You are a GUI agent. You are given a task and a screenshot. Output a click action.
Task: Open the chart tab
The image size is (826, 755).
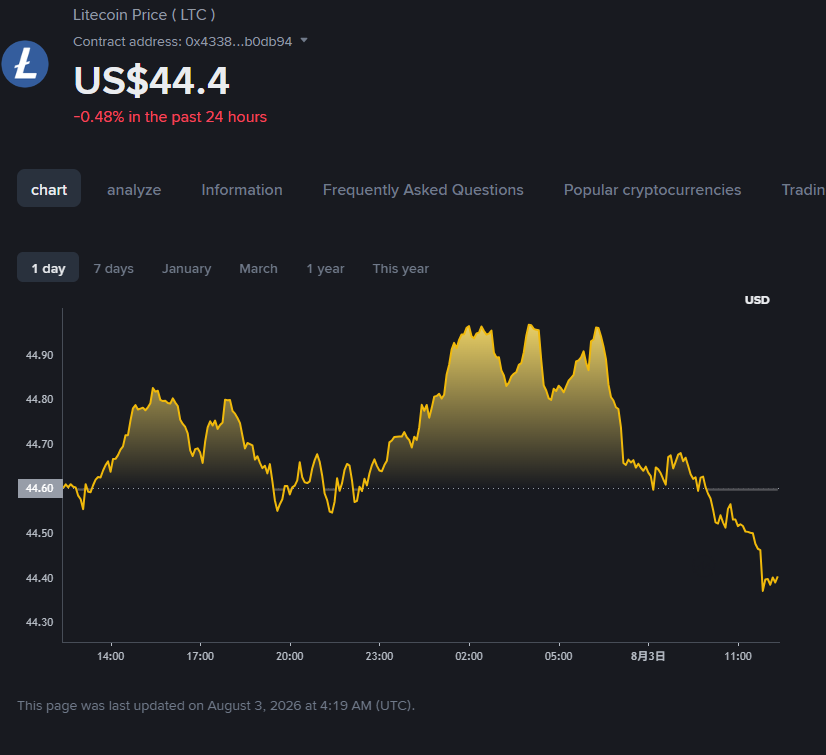pos(49,188)
